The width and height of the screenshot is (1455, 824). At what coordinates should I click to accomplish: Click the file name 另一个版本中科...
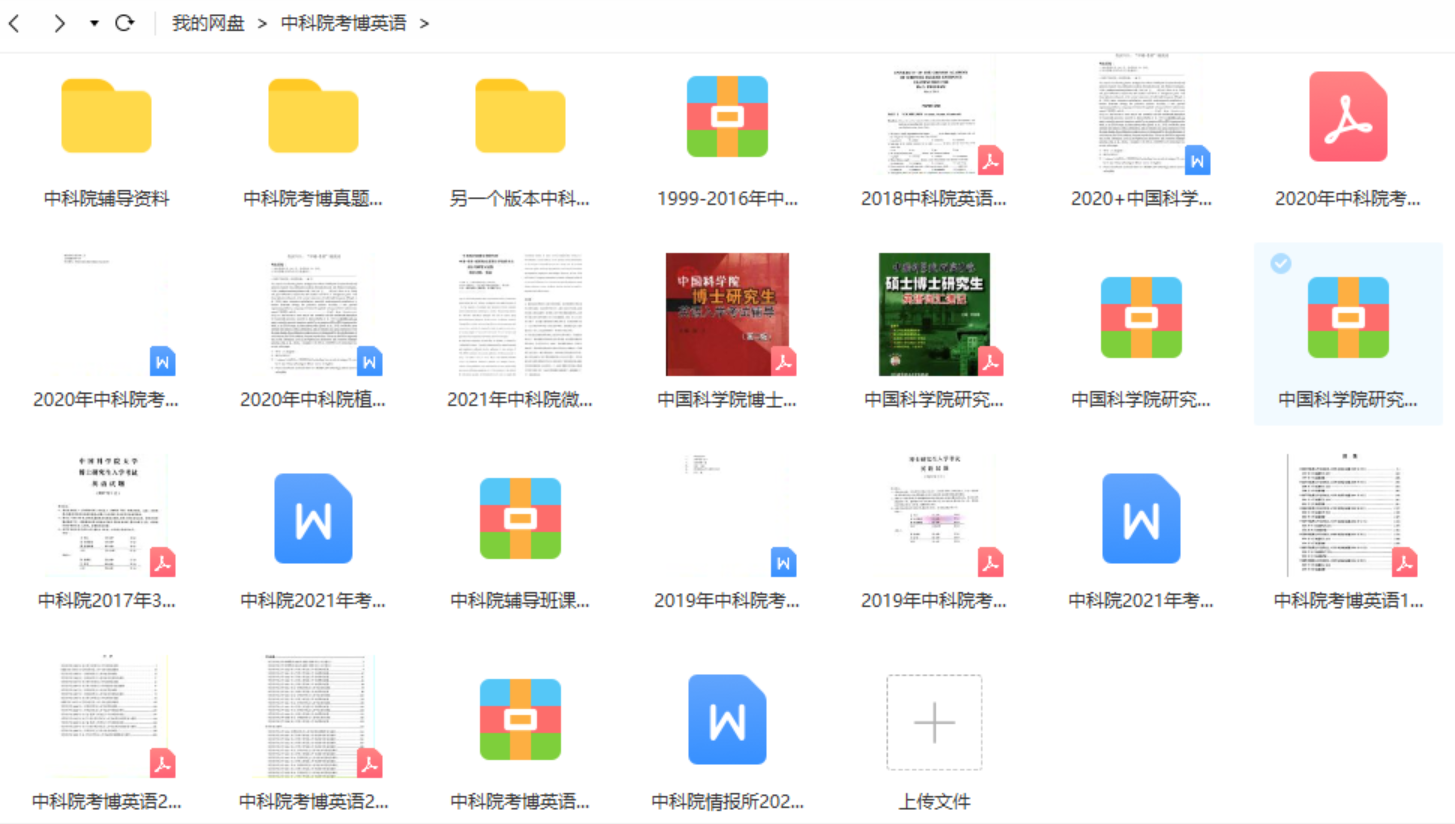[520, 199]
